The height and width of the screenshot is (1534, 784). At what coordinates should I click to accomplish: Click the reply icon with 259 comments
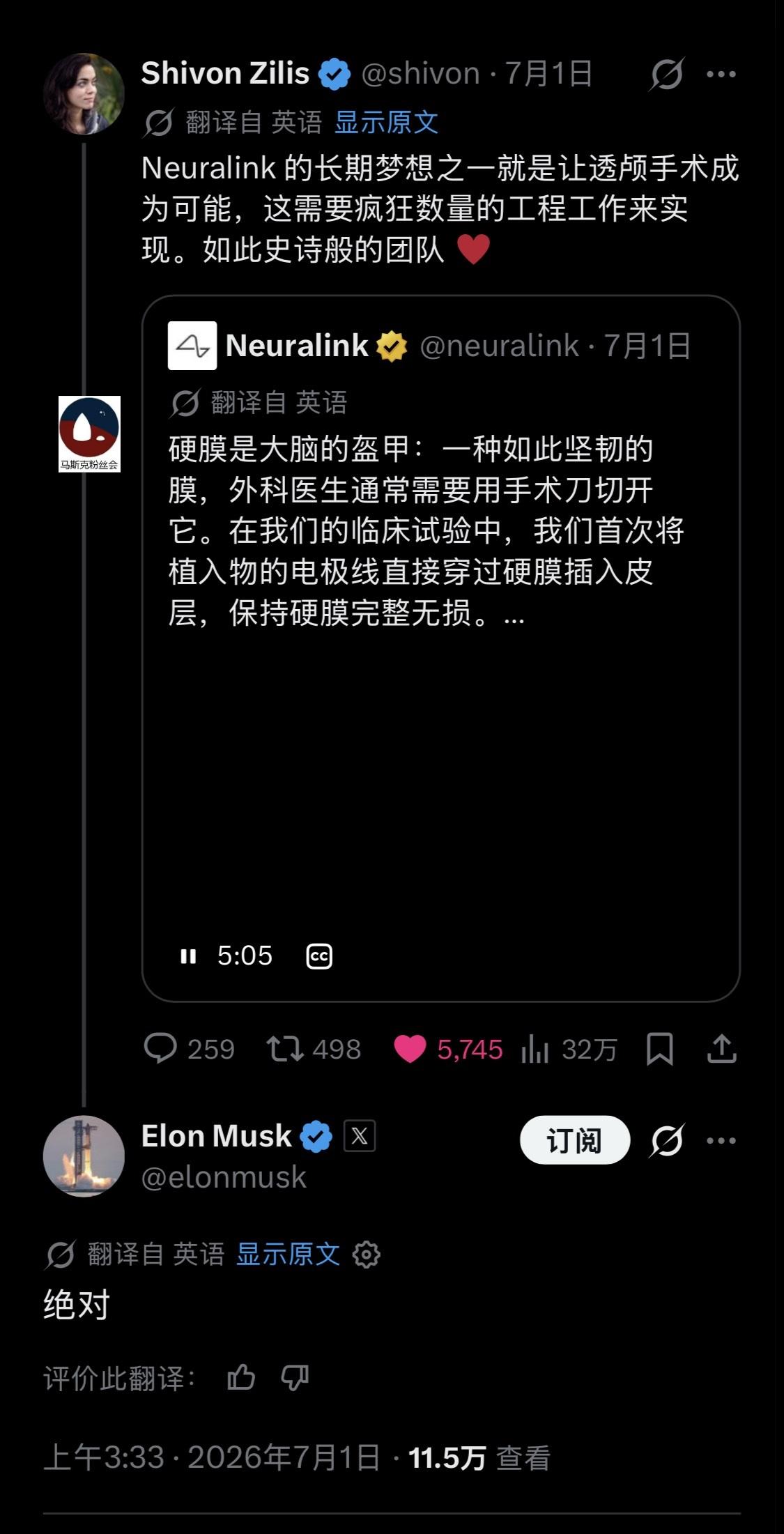[x=160, y=1048]
